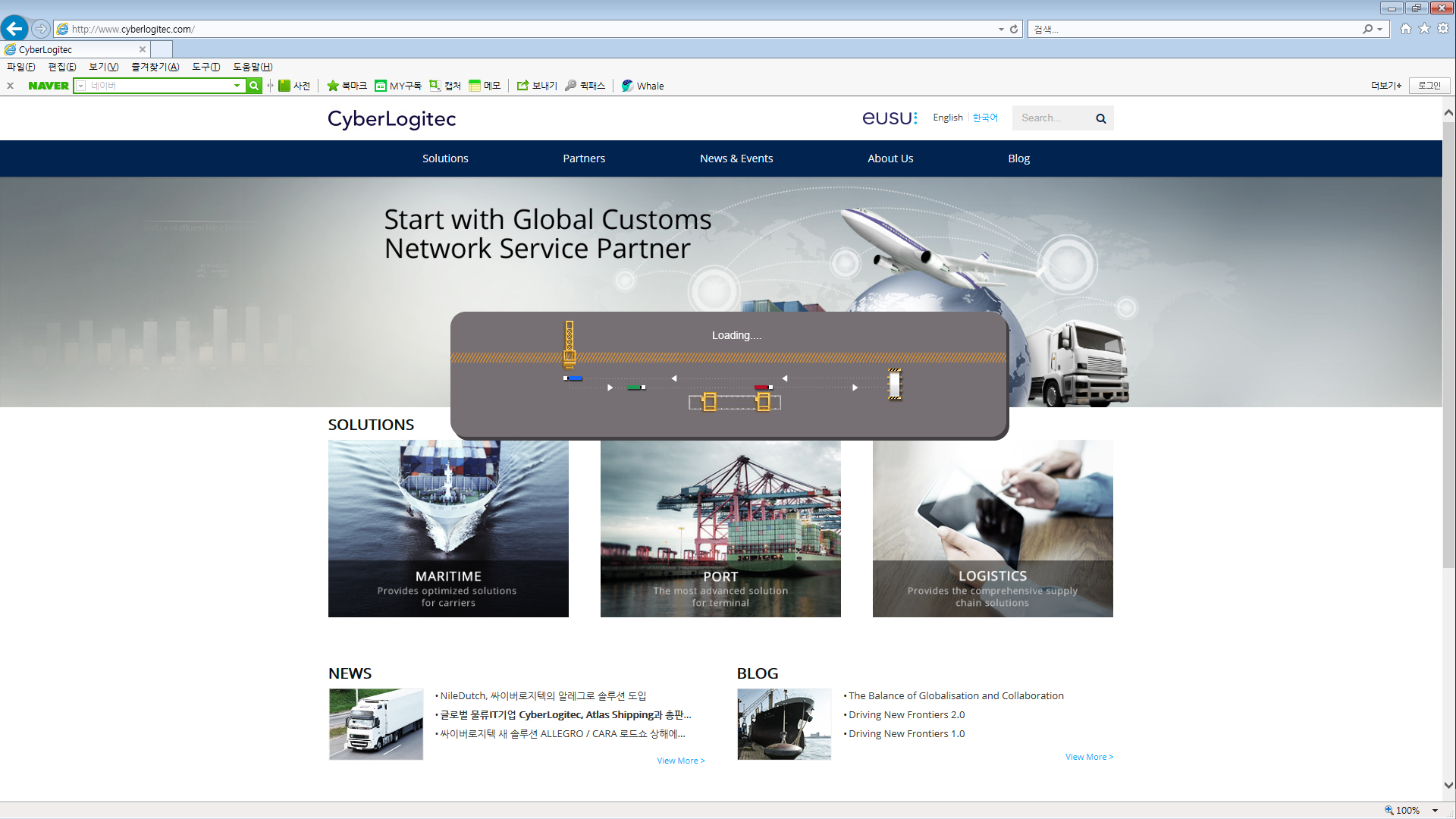Open the zoom level 100% dropdown
This screenshot has width=1456, height=819.
(1435, 810)
